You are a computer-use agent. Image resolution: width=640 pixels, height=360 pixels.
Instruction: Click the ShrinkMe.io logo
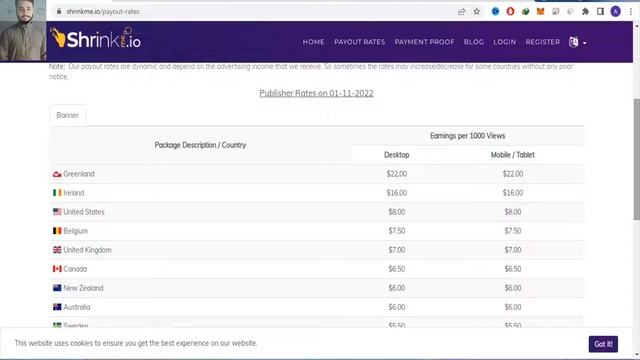click(96, 38)
